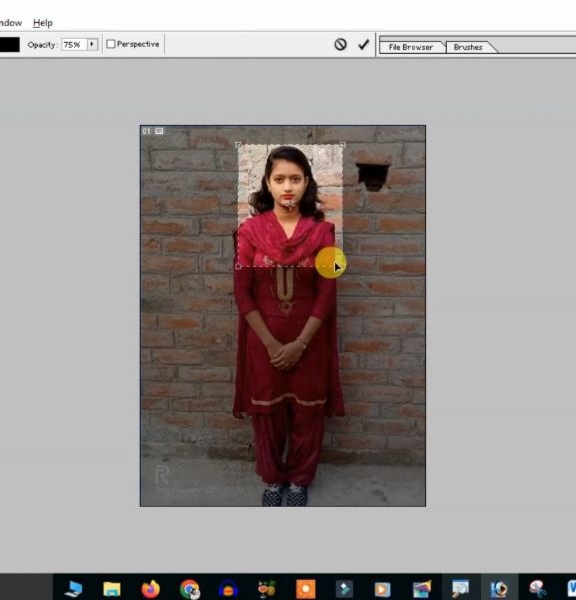Commit the crop with the checkmark icon
This screenshot has width=576, height=600.
pos(363,45)
